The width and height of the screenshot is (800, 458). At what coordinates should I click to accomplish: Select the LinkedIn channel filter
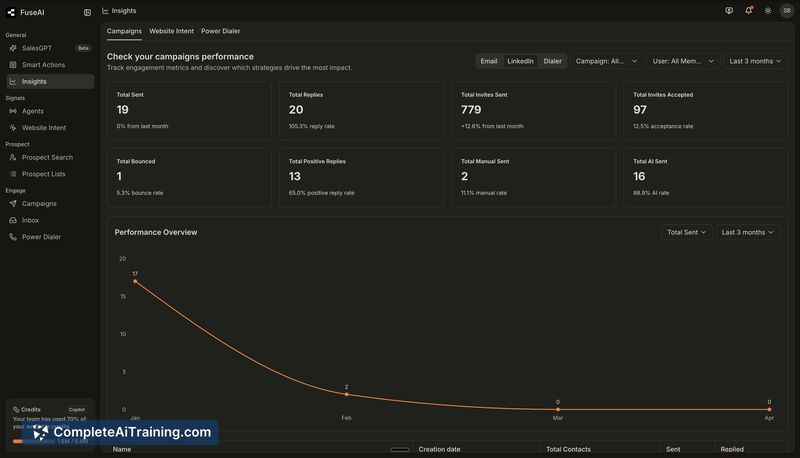tap(520, 61)
